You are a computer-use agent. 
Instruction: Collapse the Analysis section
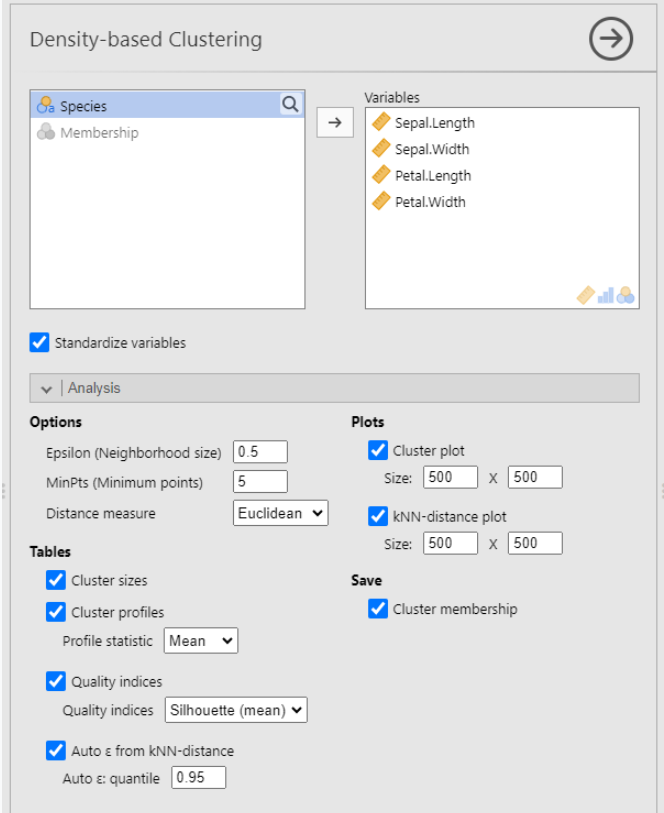[47, 388]
